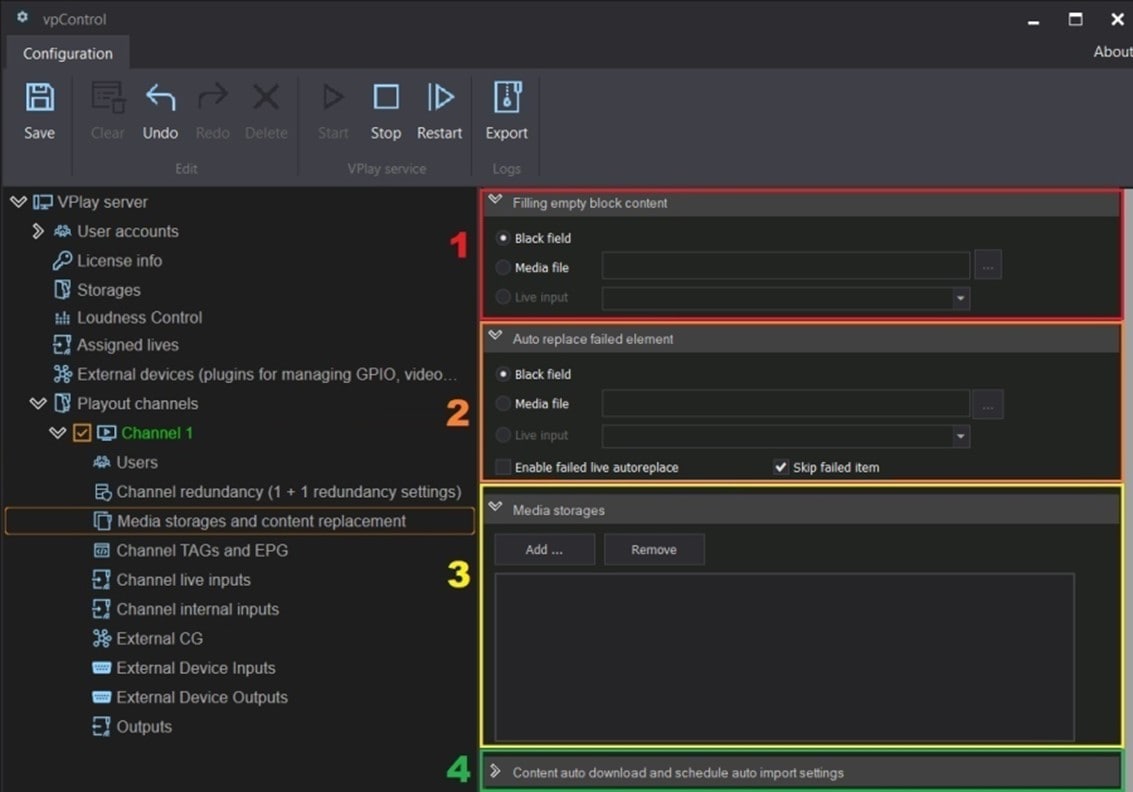Collapse the Auto replace failed element section
This screenshot has width=1133, height=792.
tap(496, 336)
